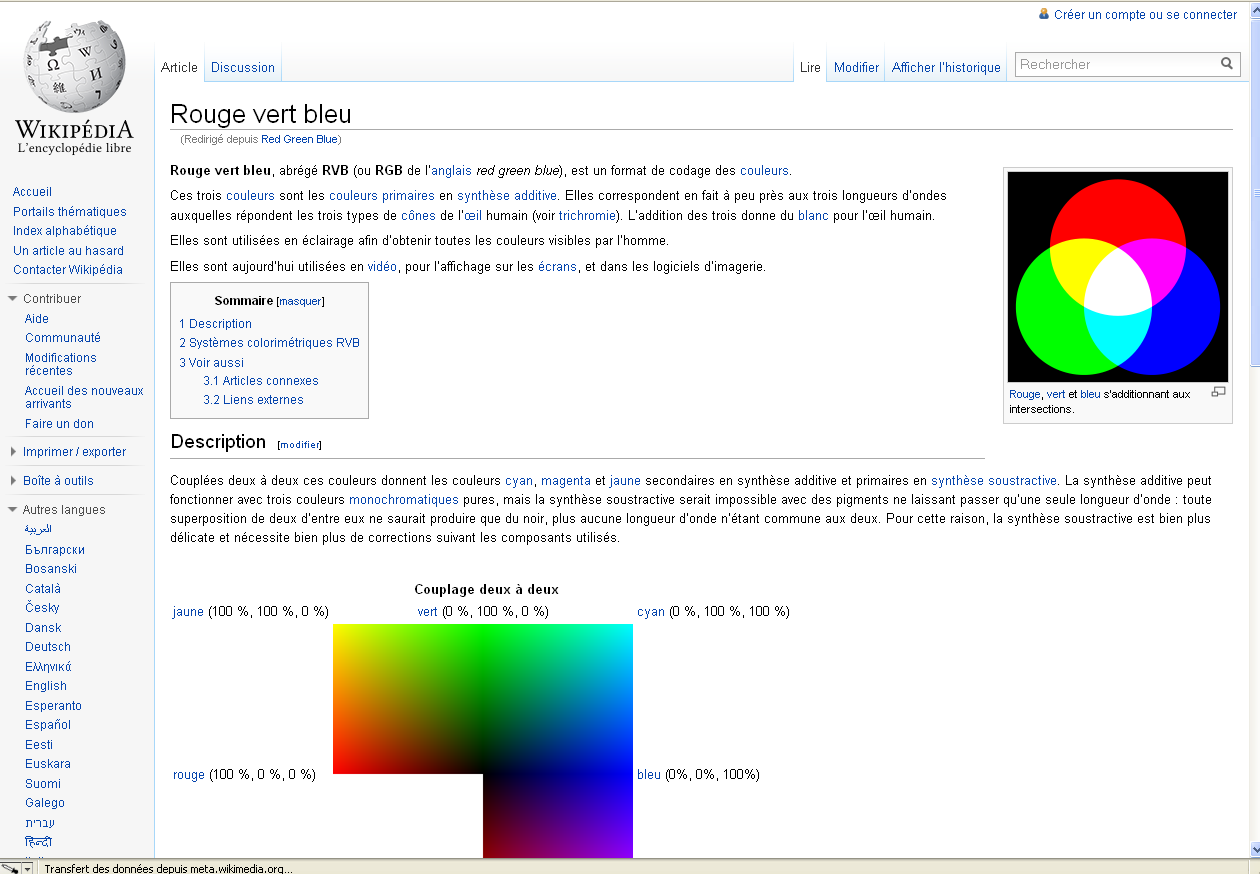The width and height of the screenshot is (1260, 874).
Task: Open the Aide link
Action: click(x=37, y=319)
